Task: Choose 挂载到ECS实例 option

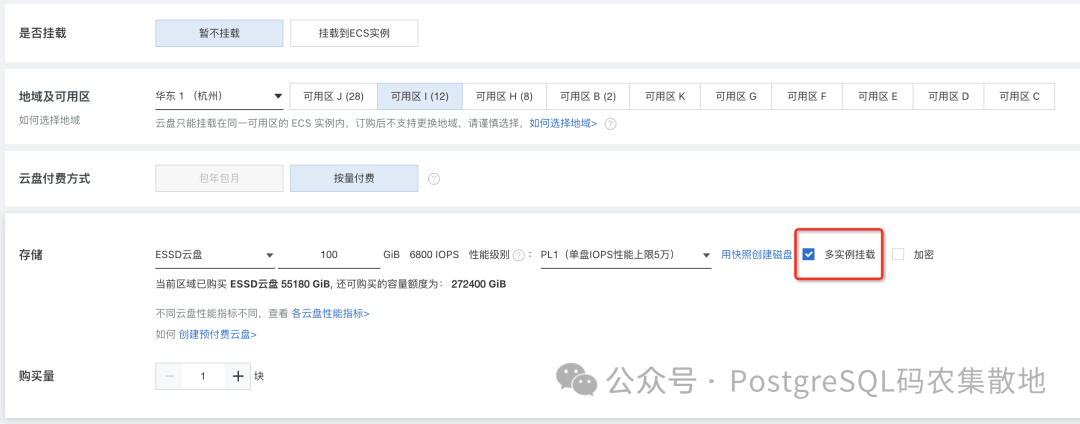Action: tap(354, 33)
